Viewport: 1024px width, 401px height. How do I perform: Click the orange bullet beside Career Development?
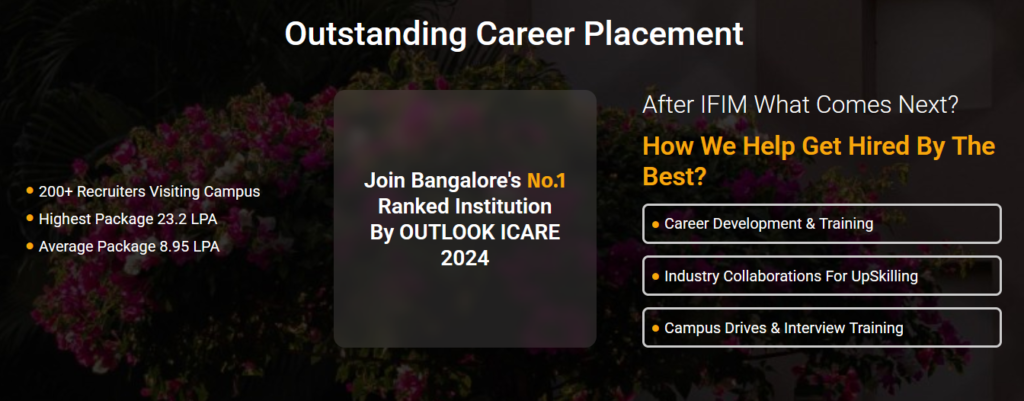[x=656, y=224]
